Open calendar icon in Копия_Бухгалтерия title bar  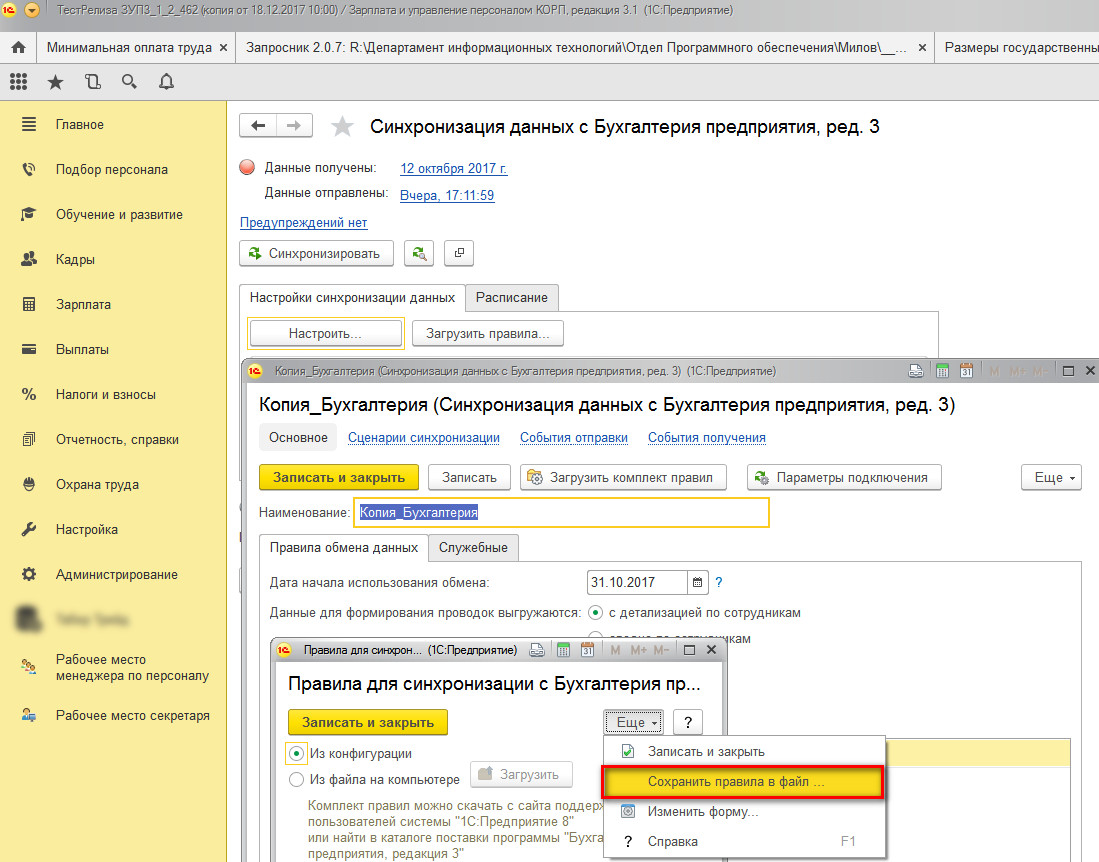coord(967,371)
